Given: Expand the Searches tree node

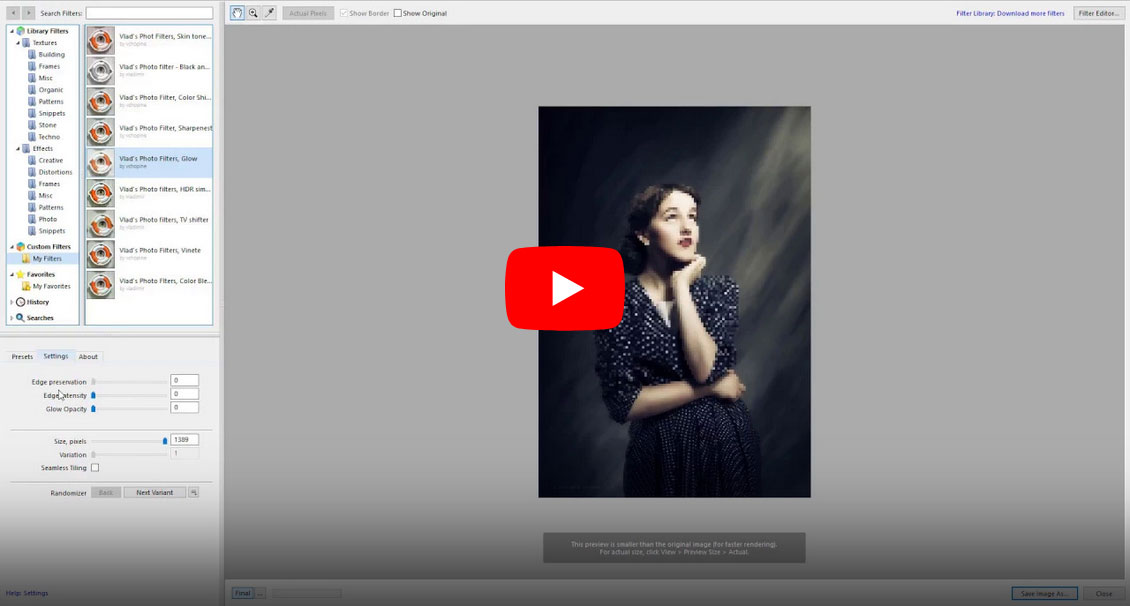Looking at the screenshot, I should pos(12,318).
